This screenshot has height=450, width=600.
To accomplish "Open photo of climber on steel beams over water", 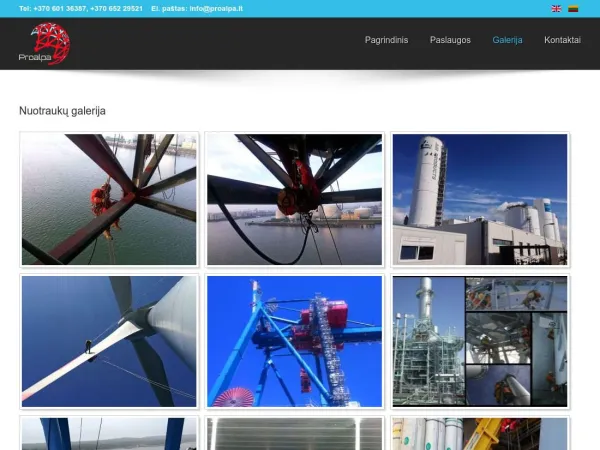I will (109, 199).
